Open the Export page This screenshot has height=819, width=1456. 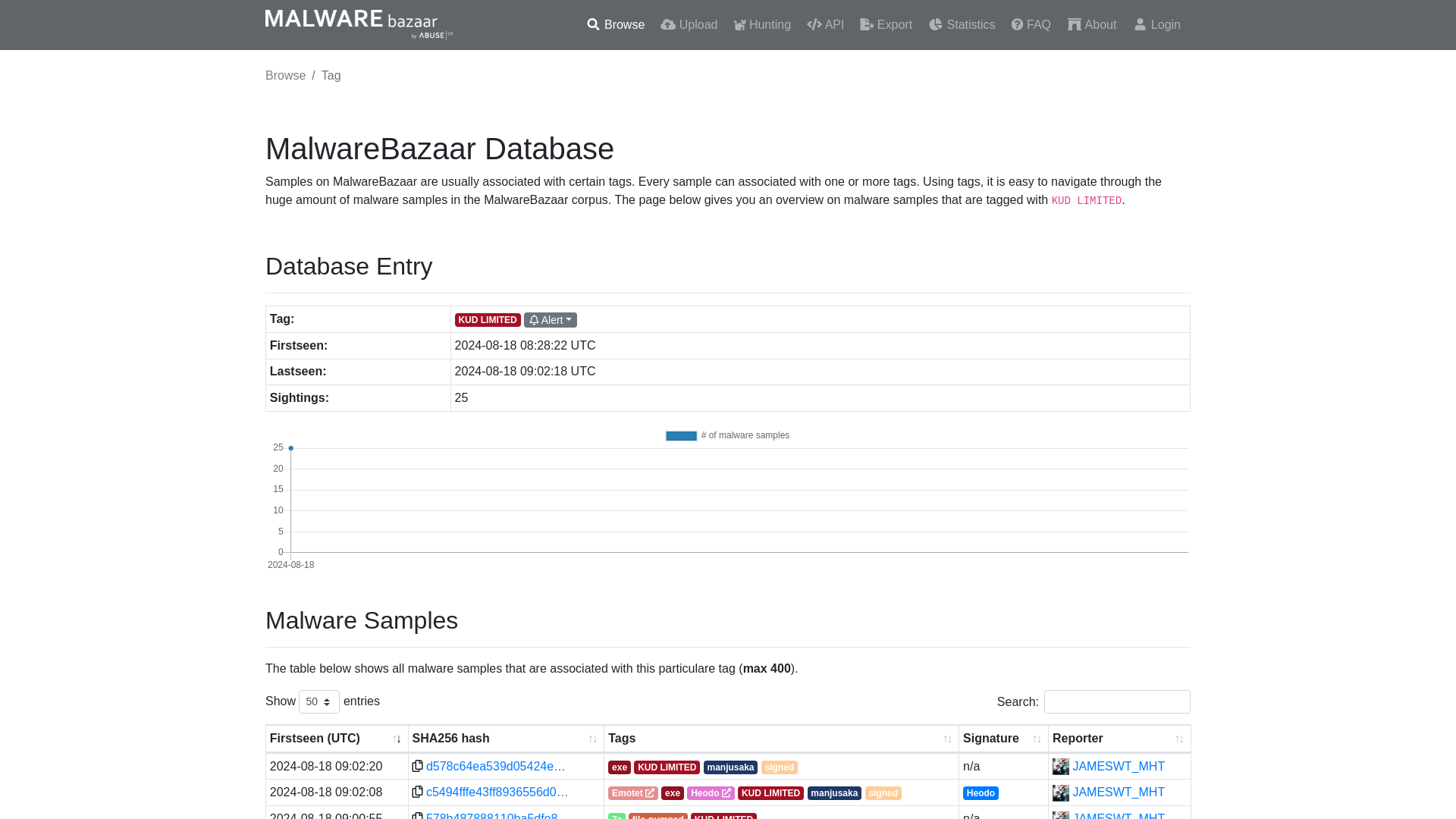click(886, 25)
